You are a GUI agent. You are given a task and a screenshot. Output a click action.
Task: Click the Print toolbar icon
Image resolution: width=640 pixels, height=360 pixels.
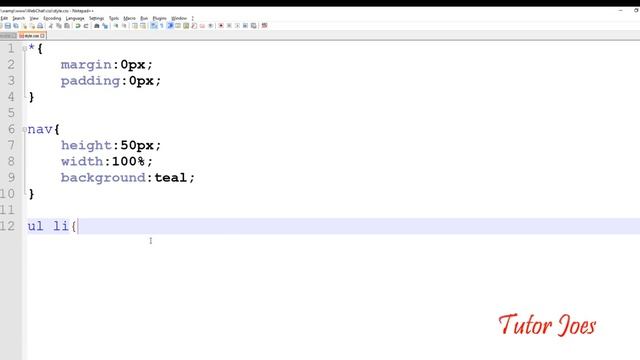(x=40, y=26)
